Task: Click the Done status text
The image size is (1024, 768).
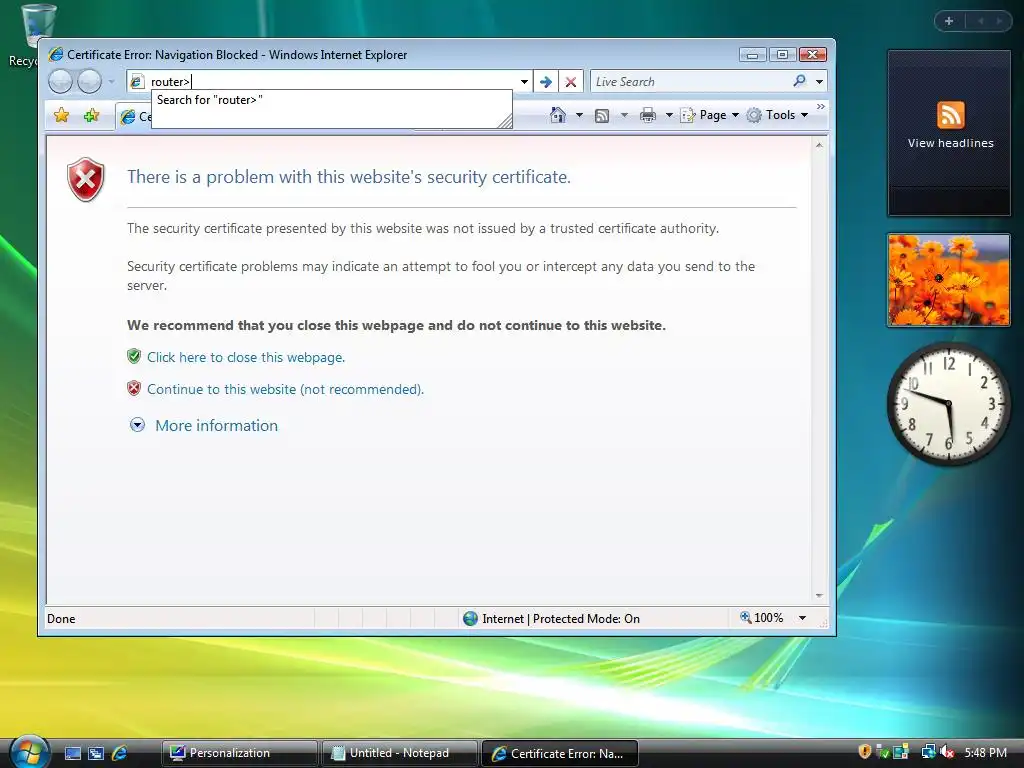Action: point(61,618)
